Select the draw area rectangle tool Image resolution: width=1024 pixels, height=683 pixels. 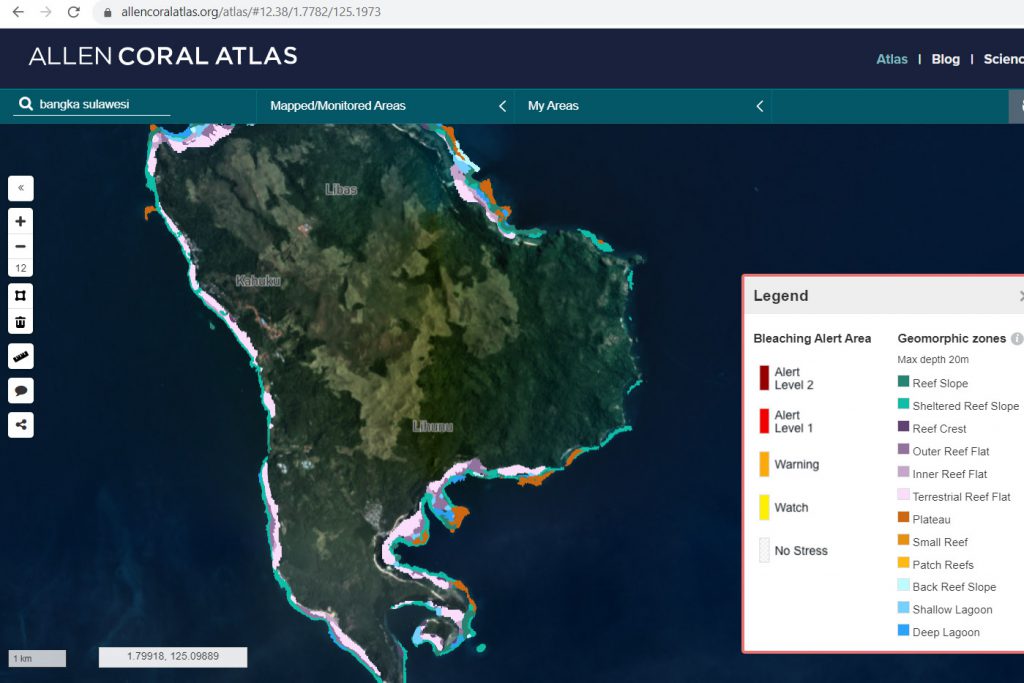click(x=20, y=294)
